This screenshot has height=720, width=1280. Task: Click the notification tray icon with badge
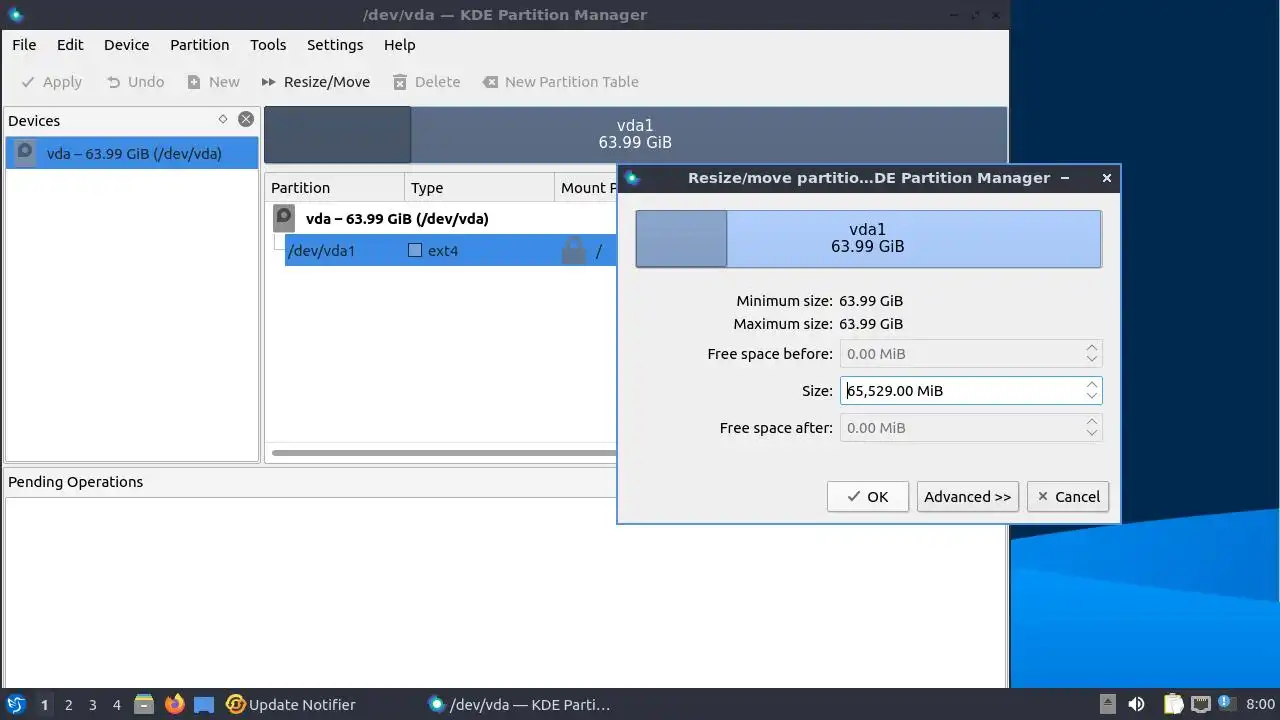tap(1227, 705)
